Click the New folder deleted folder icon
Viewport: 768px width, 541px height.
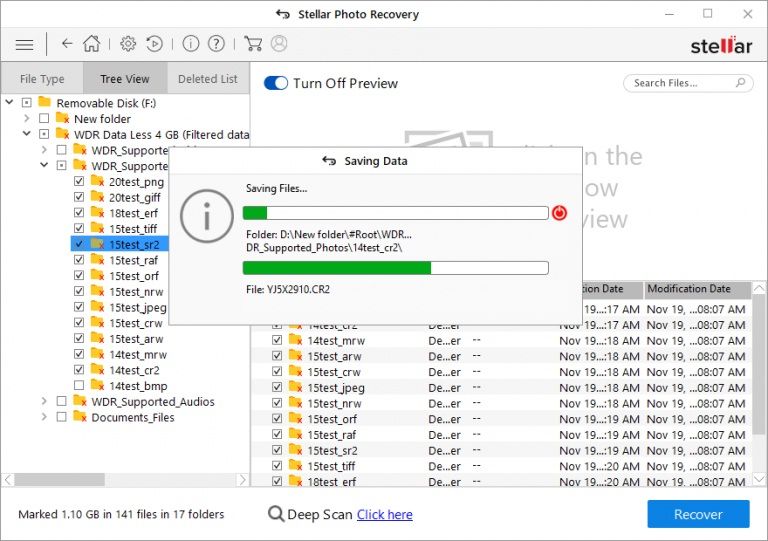pyautogui.click(x=62, y=118)
